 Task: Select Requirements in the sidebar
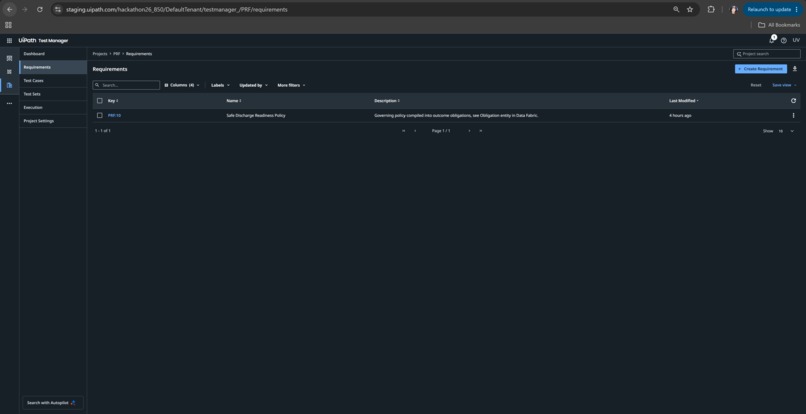(x=53, y=67)
